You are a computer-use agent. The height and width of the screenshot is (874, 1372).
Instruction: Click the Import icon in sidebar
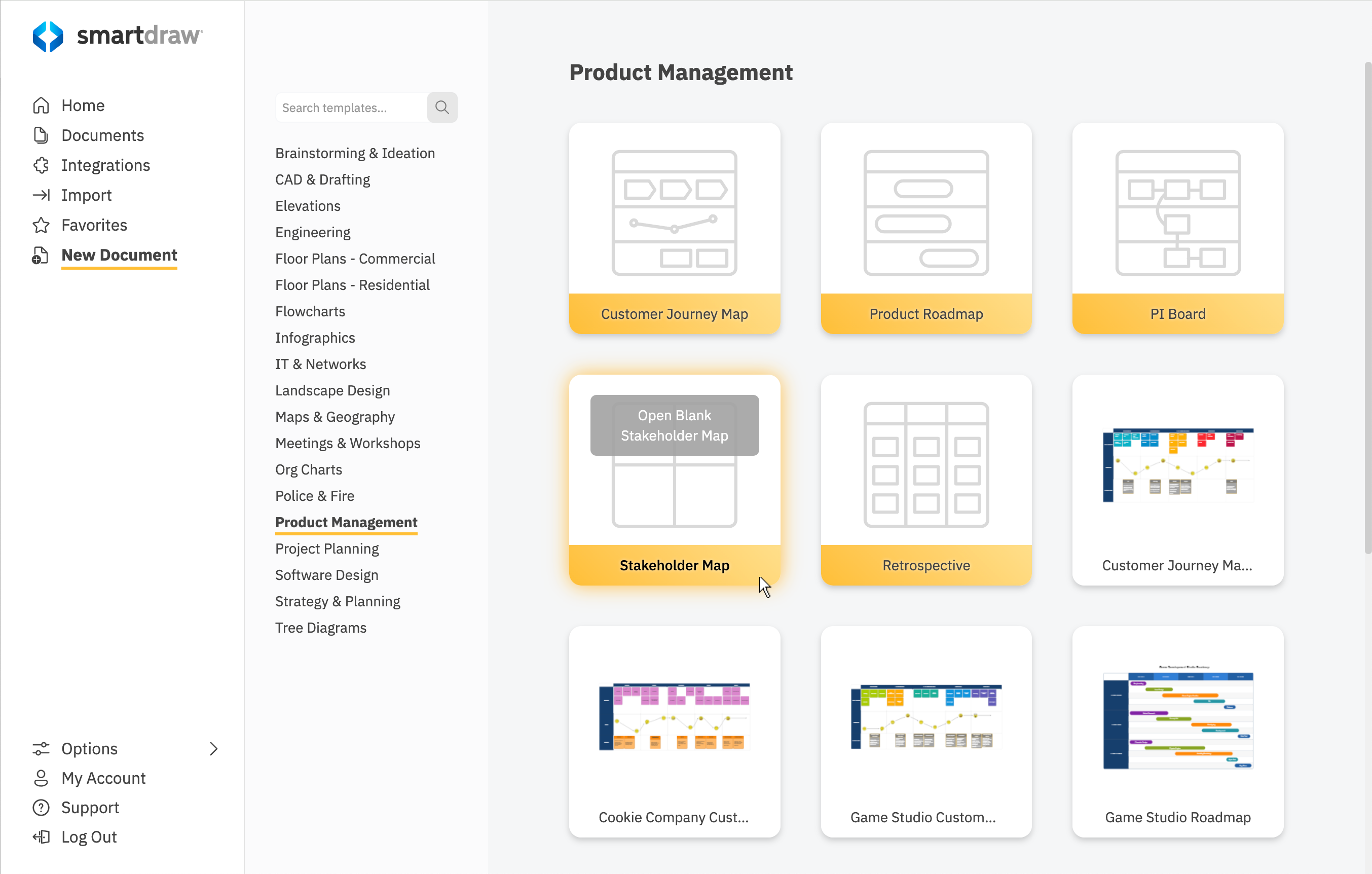coord(41,195)
